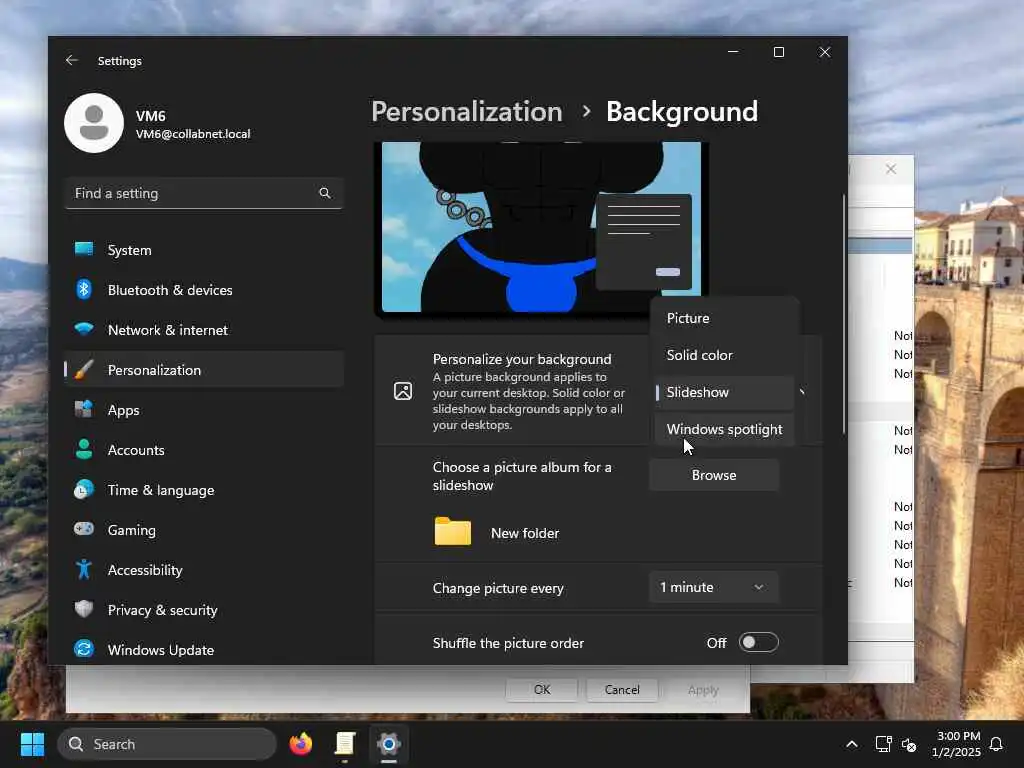Viewport: 1024px width, 768px height.
Task: Click the background type dropdown chevron
Action: (802, 392)
